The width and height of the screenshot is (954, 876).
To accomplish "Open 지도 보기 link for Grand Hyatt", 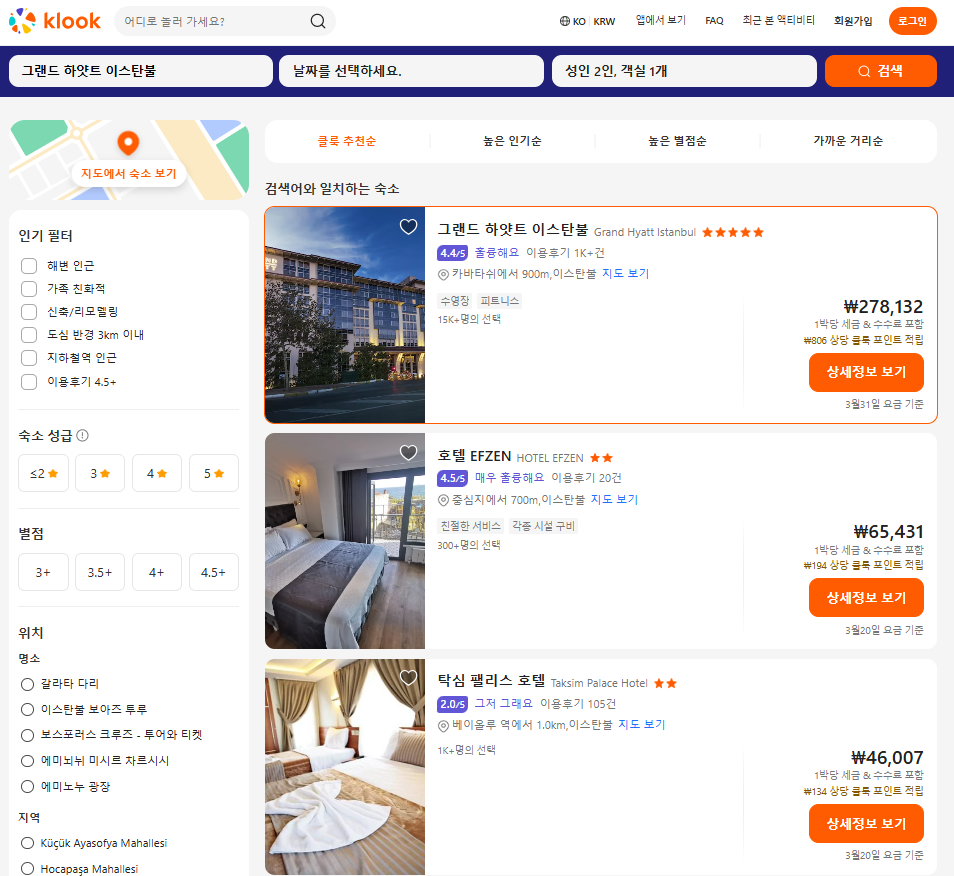I will [625, 274].
